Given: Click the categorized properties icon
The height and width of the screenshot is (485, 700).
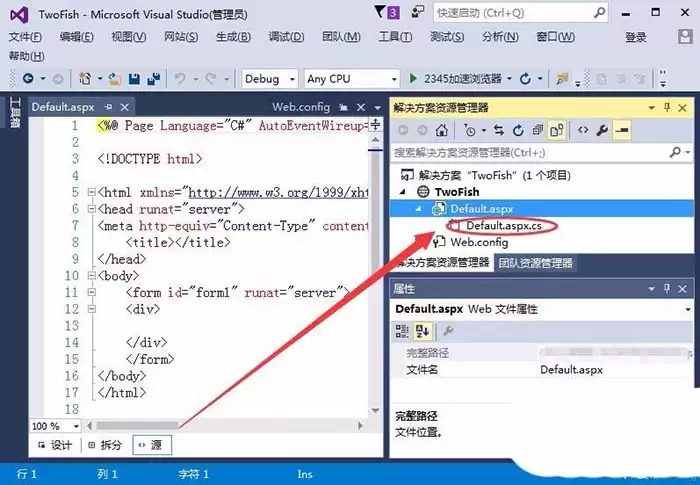Looking at the screenshot, I should [x=402, y=331].
